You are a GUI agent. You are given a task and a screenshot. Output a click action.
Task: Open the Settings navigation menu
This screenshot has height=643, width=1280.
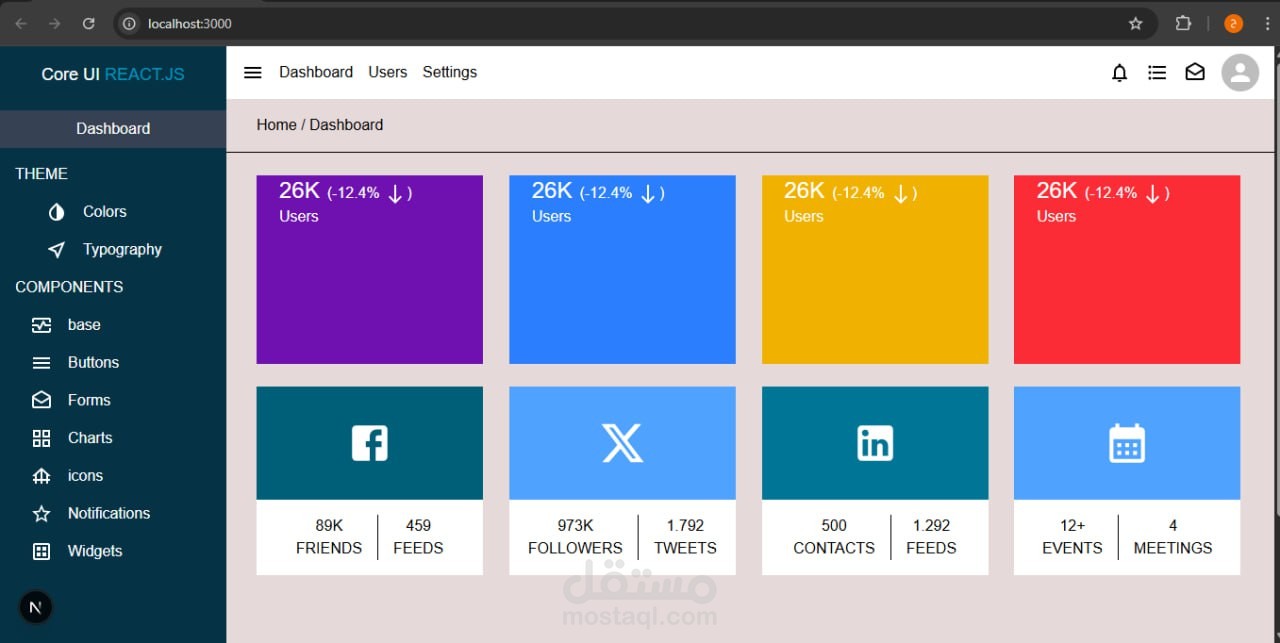(449, 72)
